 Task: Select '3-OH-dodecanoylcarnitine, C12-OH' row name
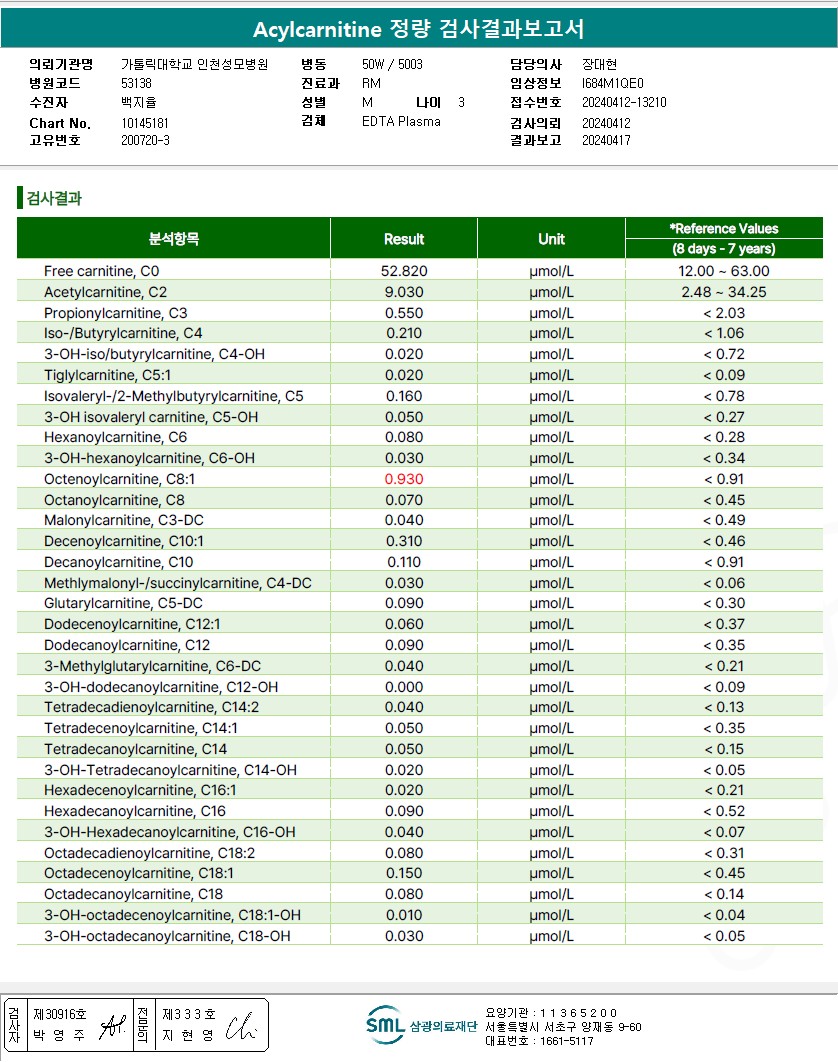pos(161,687)
